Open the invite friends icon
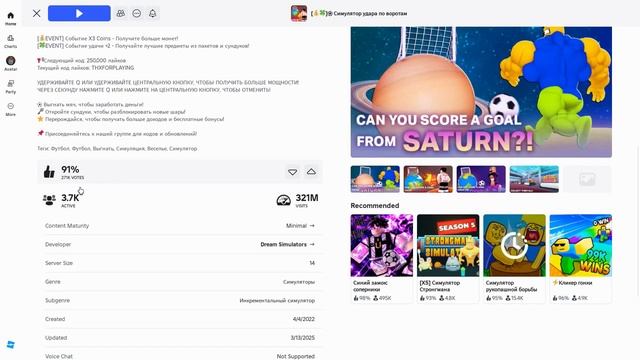This screenshot has height=360, width=640. point(121,13)
